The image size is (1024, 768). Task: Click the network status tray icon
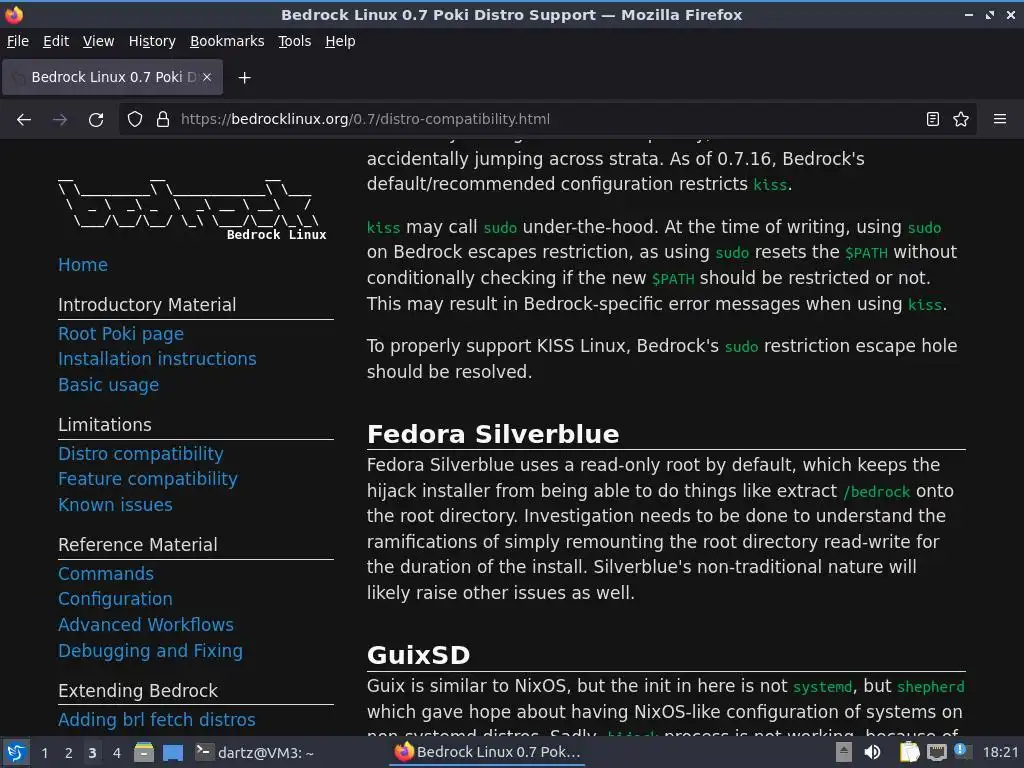tap(936, 753)
